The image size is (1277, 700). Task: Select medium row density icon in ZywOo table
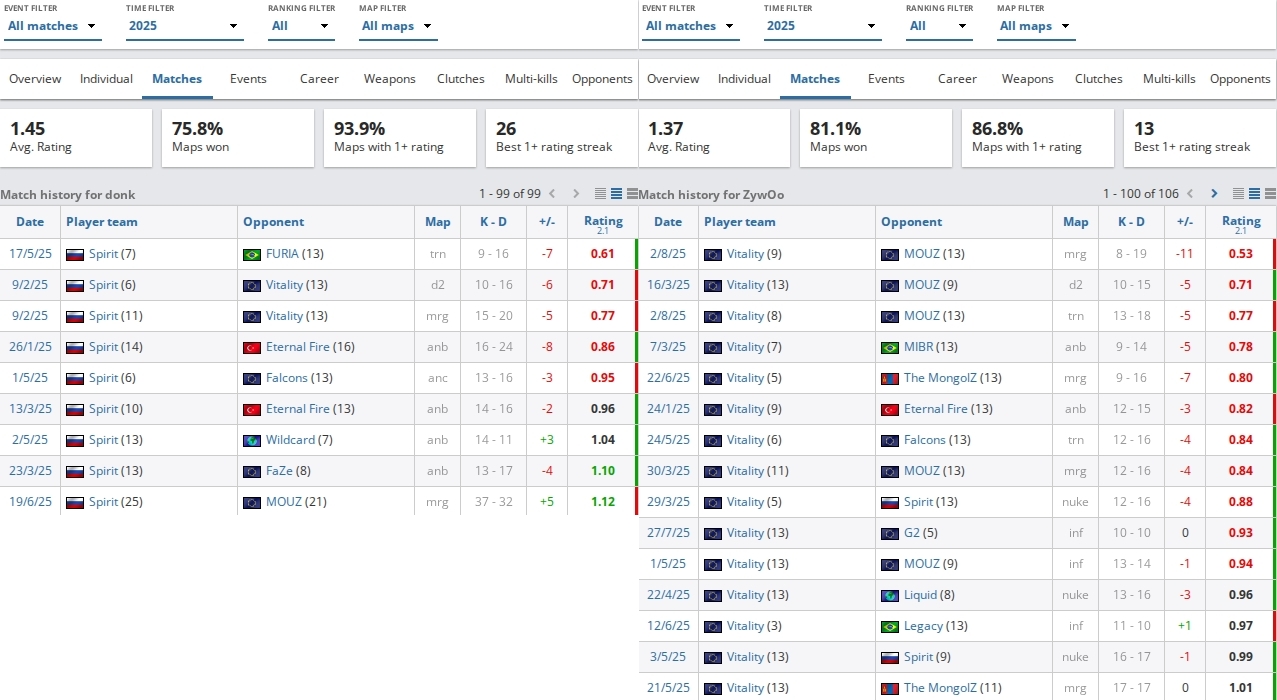coord(1255,194)
